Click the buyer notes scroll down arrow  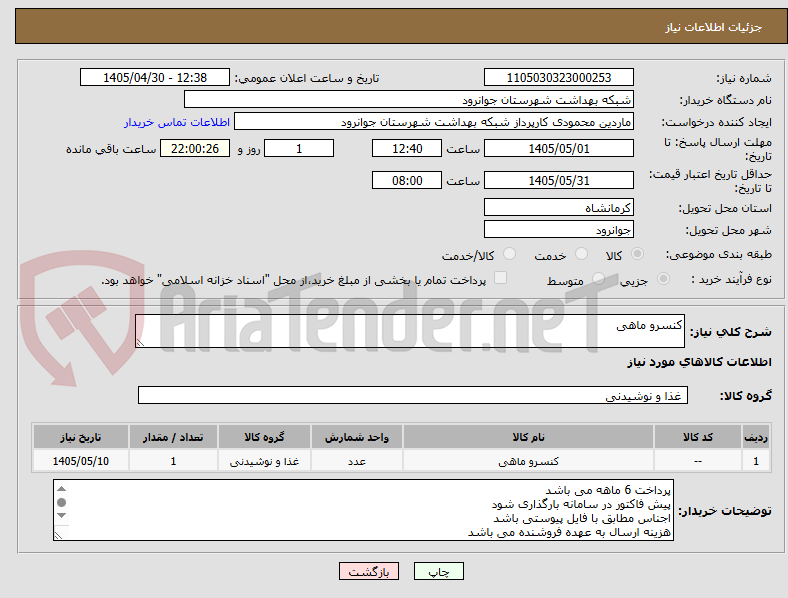61,515
